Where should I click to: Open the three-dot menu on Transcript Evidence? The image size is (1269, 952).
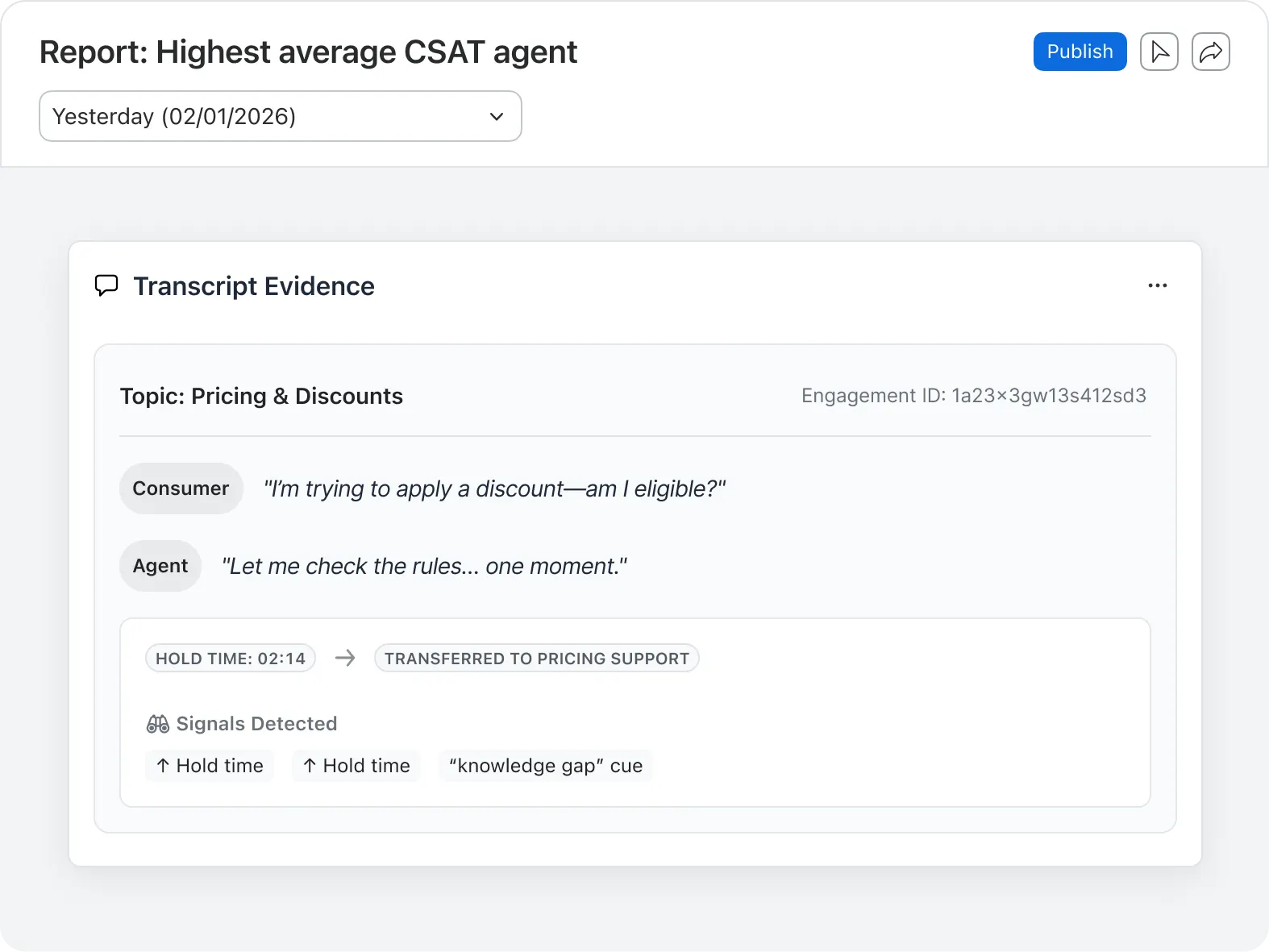(x=1158, y=285)
